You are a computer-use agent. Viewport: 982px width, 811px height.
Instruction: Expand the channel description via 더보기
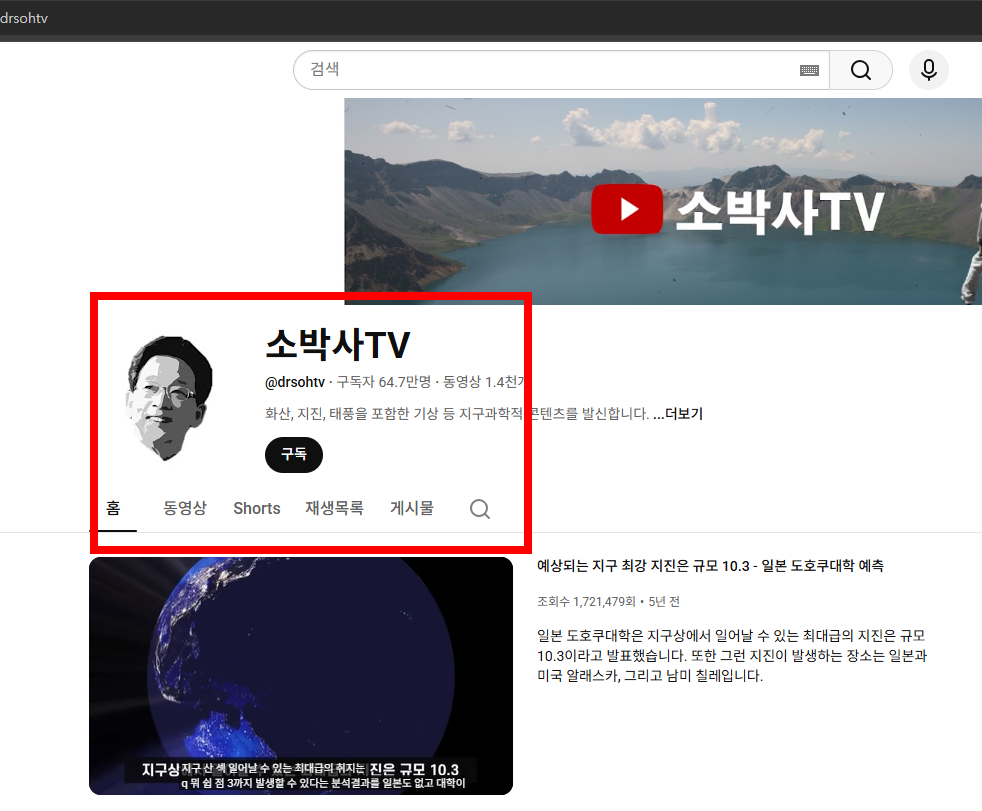coord(683,413)
